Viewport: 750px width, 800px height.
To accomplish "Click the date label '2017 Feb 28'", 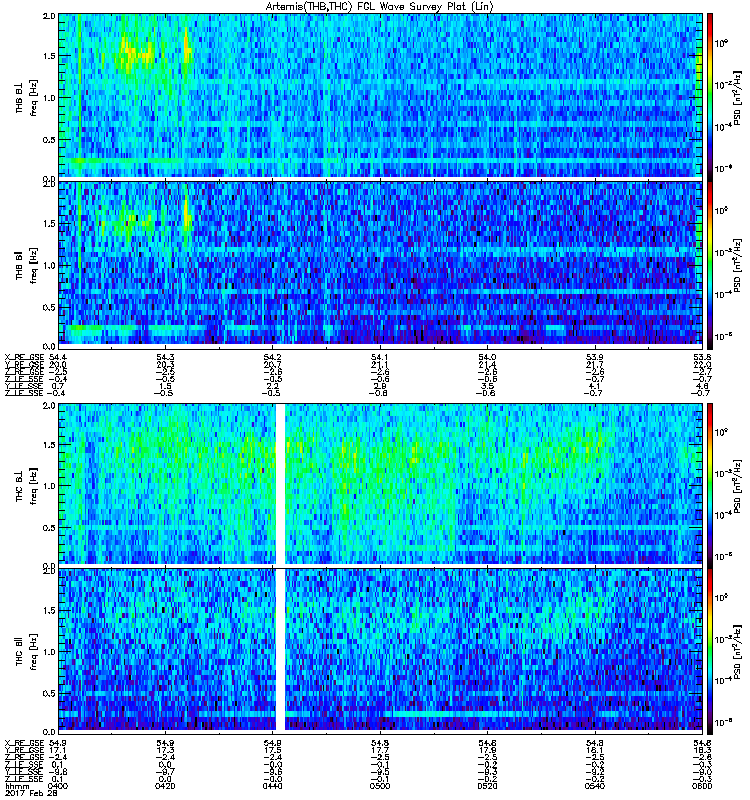I will 30,794.
